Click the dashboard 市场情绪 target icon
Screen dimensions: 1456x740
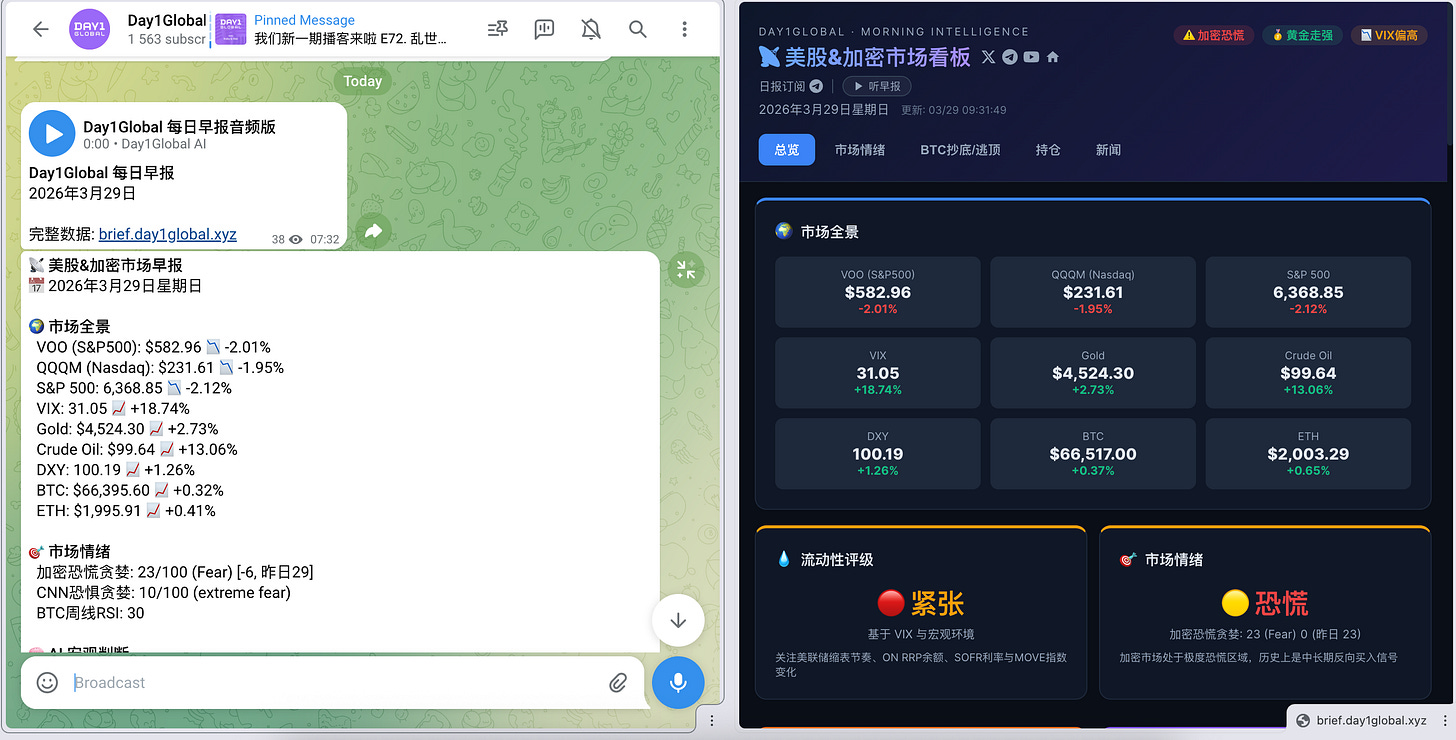1128,559
